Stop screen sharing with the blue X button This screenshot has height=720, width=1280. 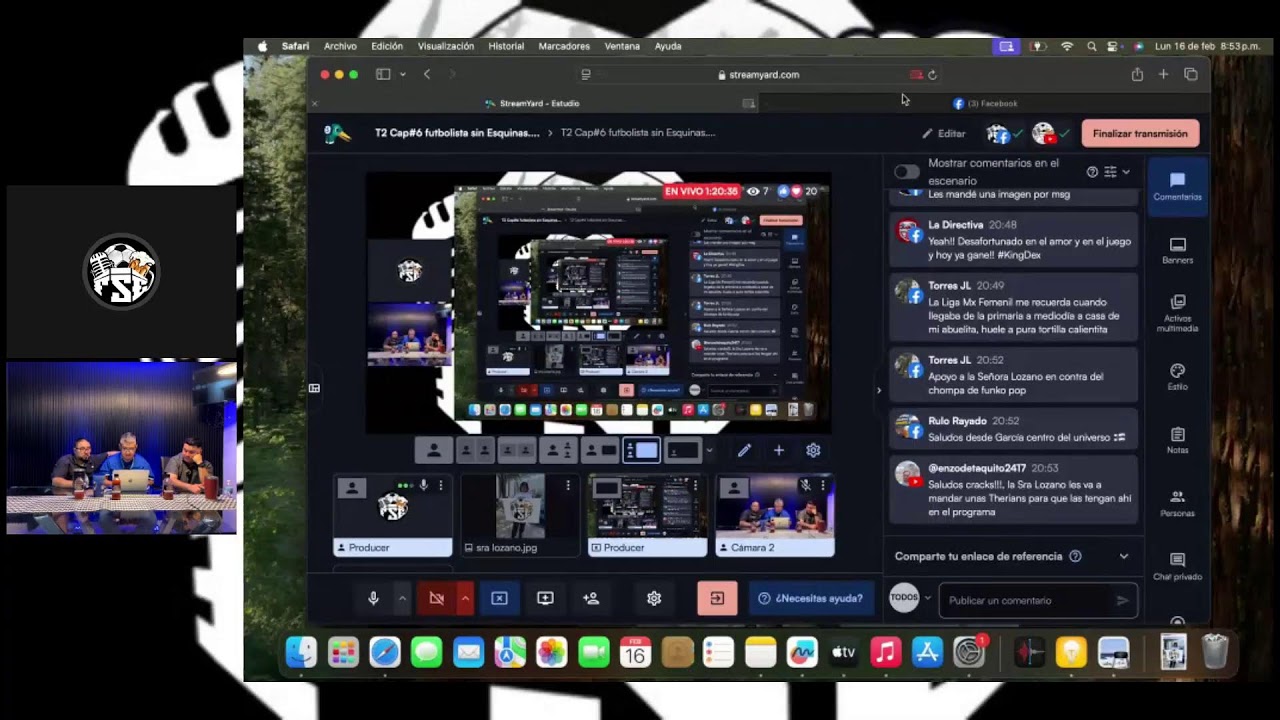[499, 598]
